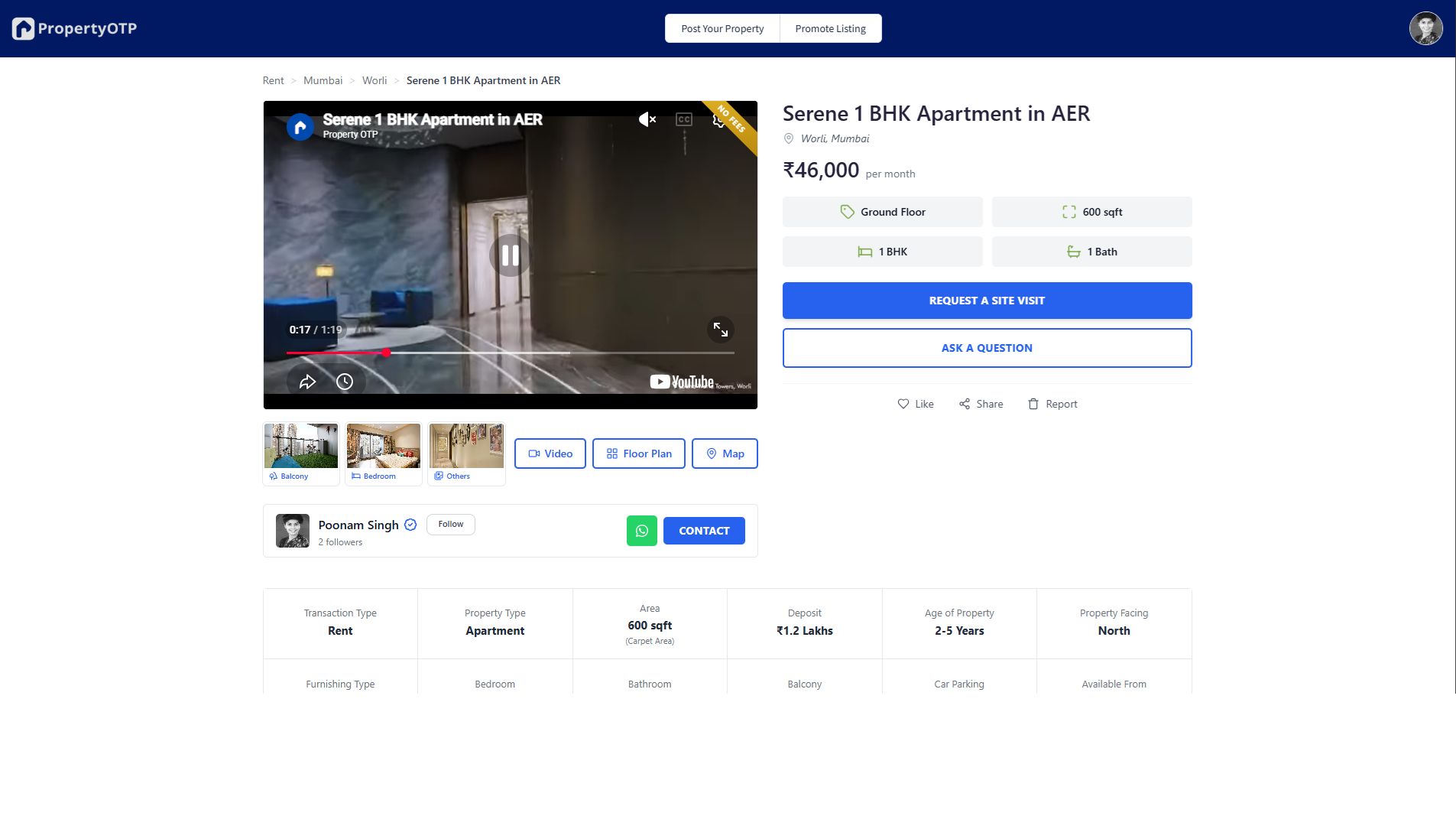Click the video share arrow icon

point(307,382)
